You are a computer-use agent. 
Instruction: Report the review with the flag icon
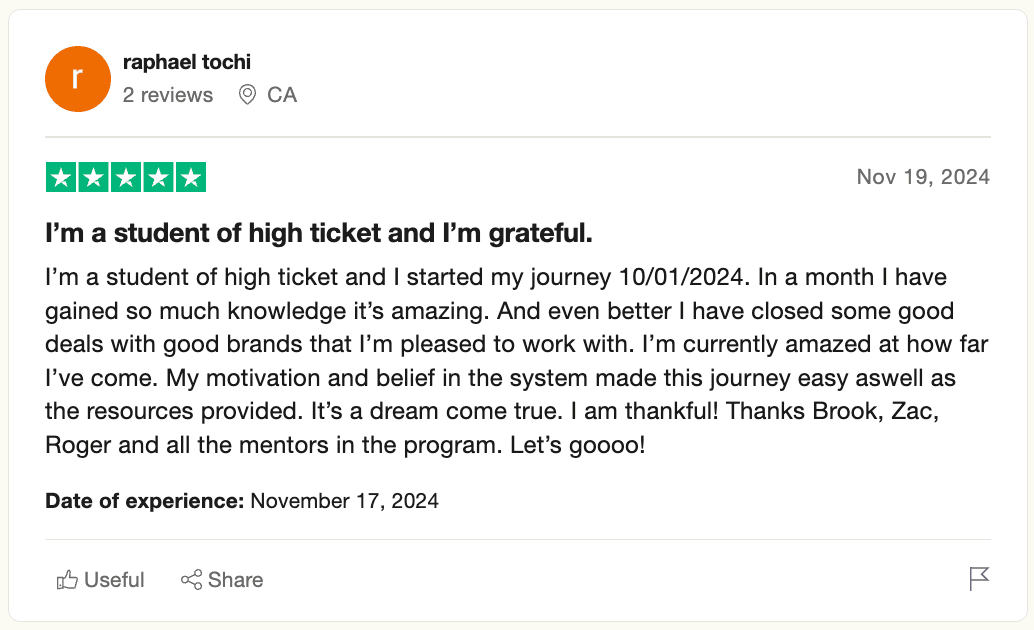[x=979, y=579]
